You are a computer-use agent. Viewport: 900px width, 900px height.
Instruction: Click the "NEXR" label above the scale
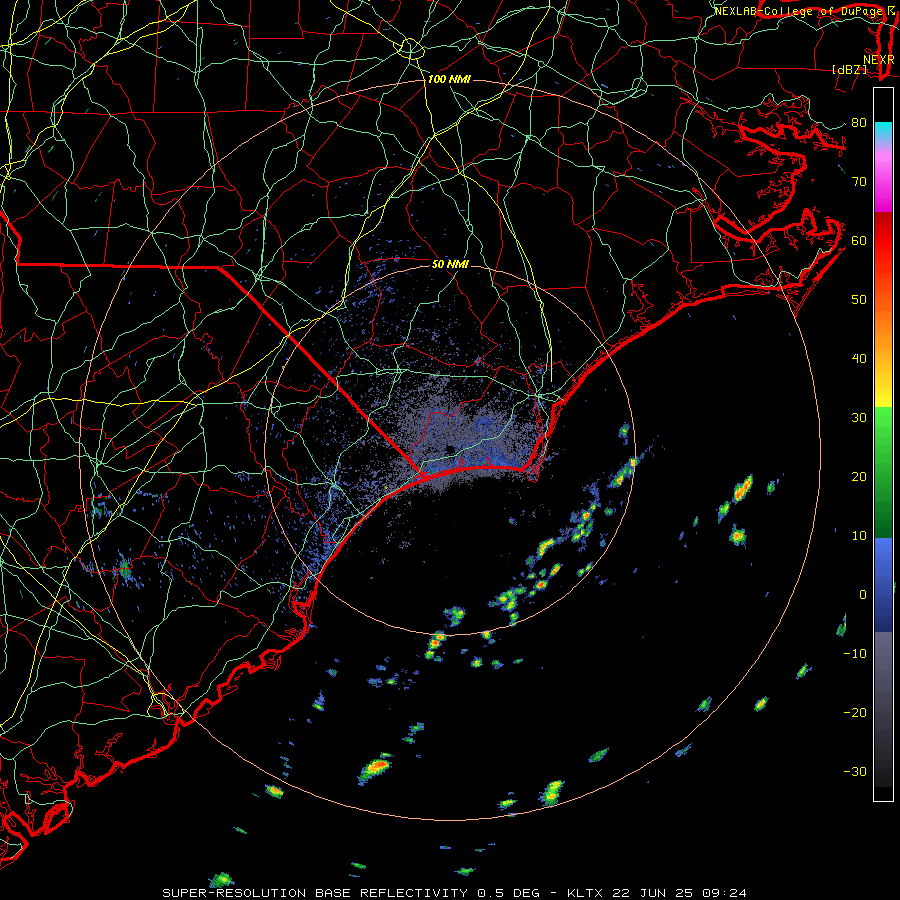[878, 59]
